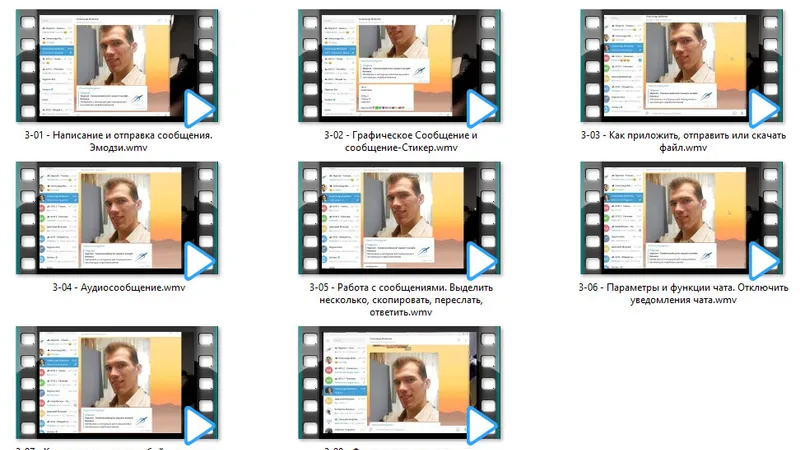Image resolution: width=800 pixels, height=450 pixels.
Task: Select file label '3-04 - Аудиосообщение.wmv'
Action: click(119, 287)
